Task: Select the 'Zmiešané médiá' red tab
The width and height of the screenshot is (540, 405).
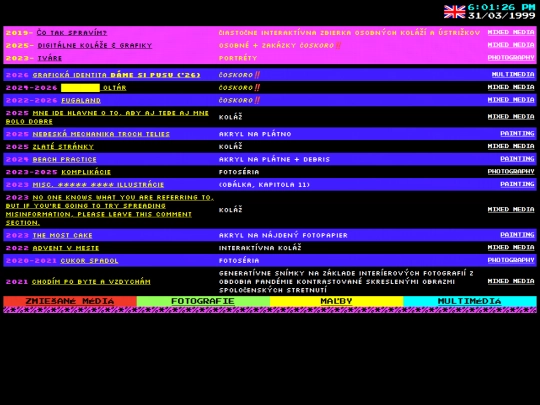Action: point(70,301)
